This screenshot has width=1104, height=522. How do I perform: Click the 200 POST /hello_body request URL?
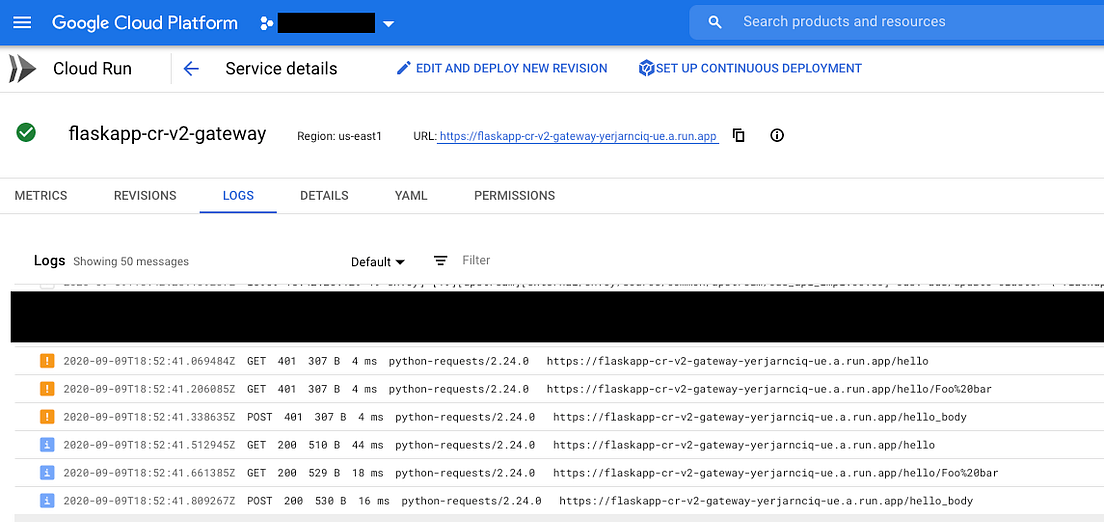[766, 502]
